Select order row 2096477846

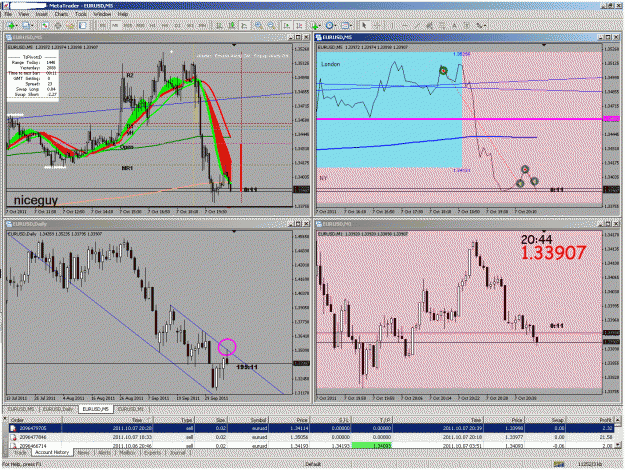[x=311, y=437]
